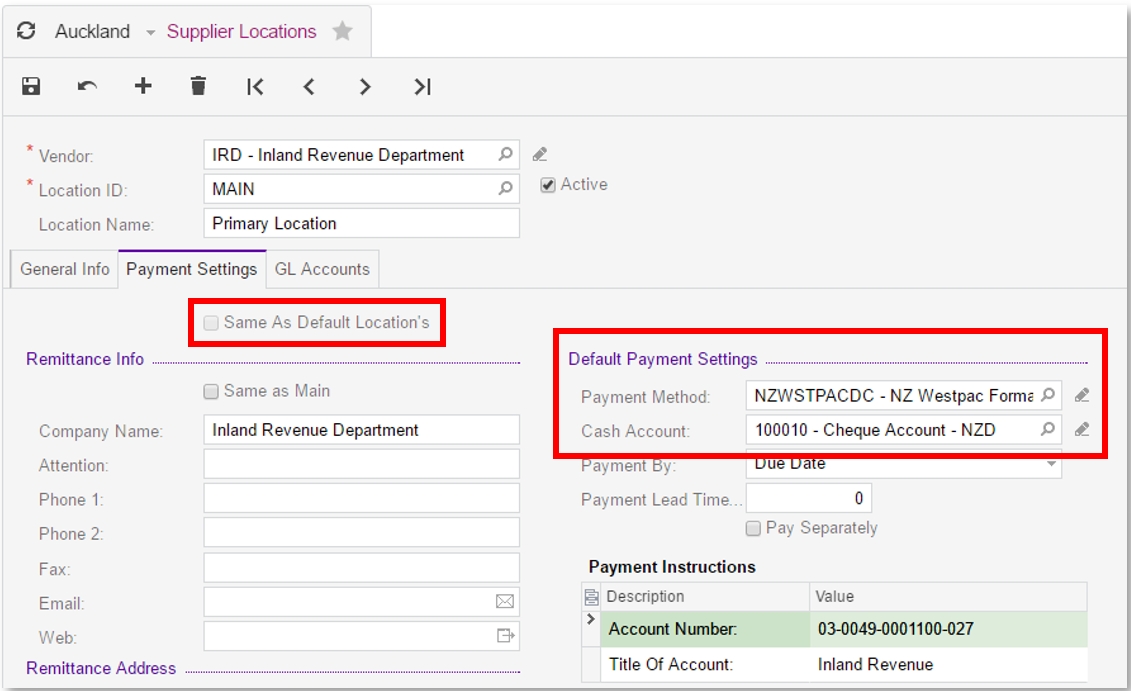Click inside the Location Name field
This screenshot has height=691, width=1131.
point(360,223)
